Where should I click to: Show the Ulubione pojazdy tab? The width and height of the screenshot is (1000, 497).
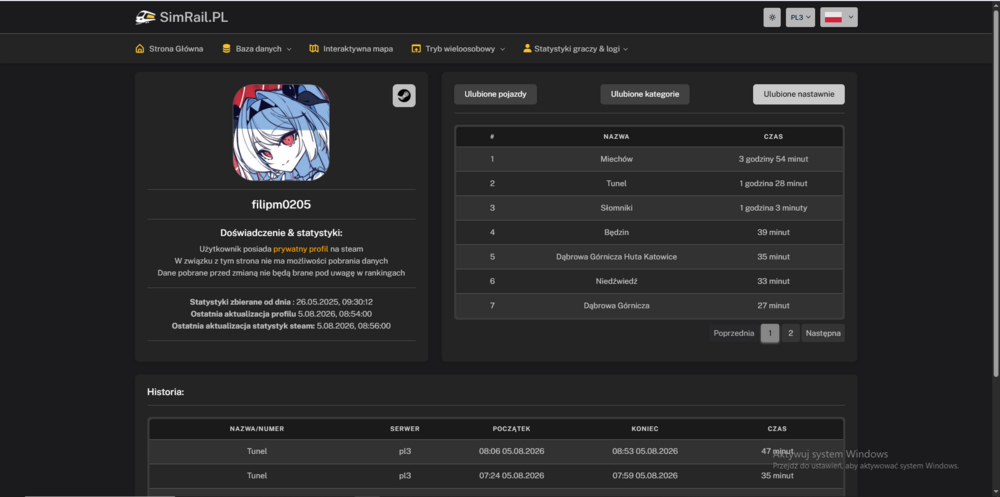click(x=496, y=94)
